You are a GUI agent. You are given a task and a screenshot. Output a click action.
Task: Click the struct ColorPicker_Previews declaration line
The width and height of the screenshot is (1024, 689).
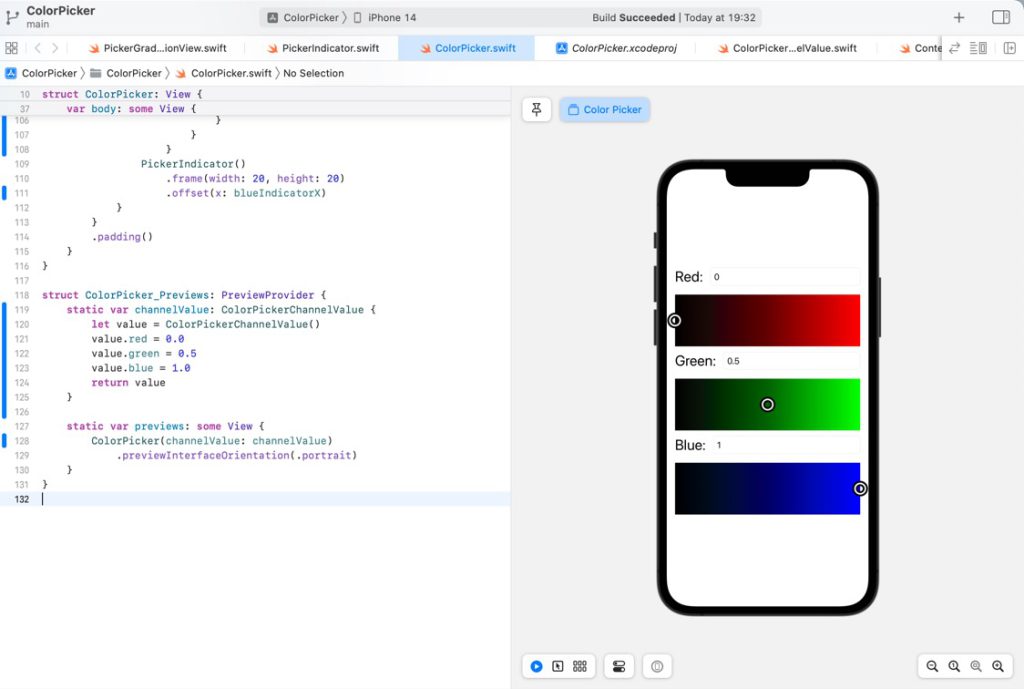[x=184, y=295]
